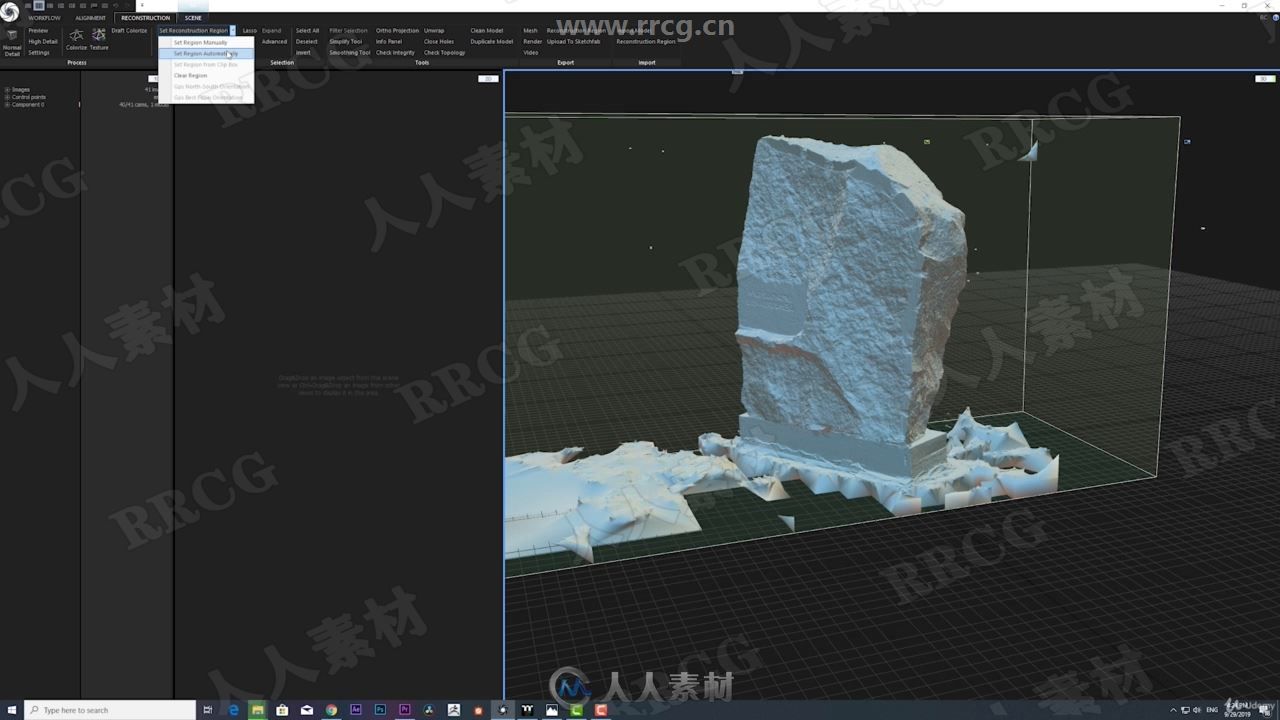Click Duplicate Model

pos(492,42)
